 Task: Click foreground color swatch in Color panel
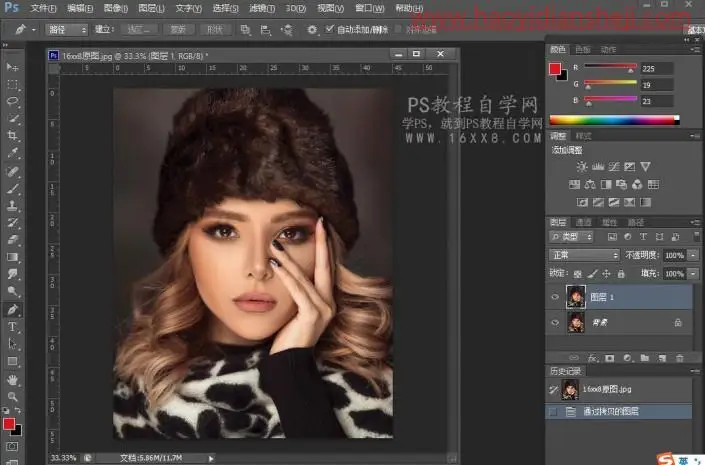tap(554, 69)
